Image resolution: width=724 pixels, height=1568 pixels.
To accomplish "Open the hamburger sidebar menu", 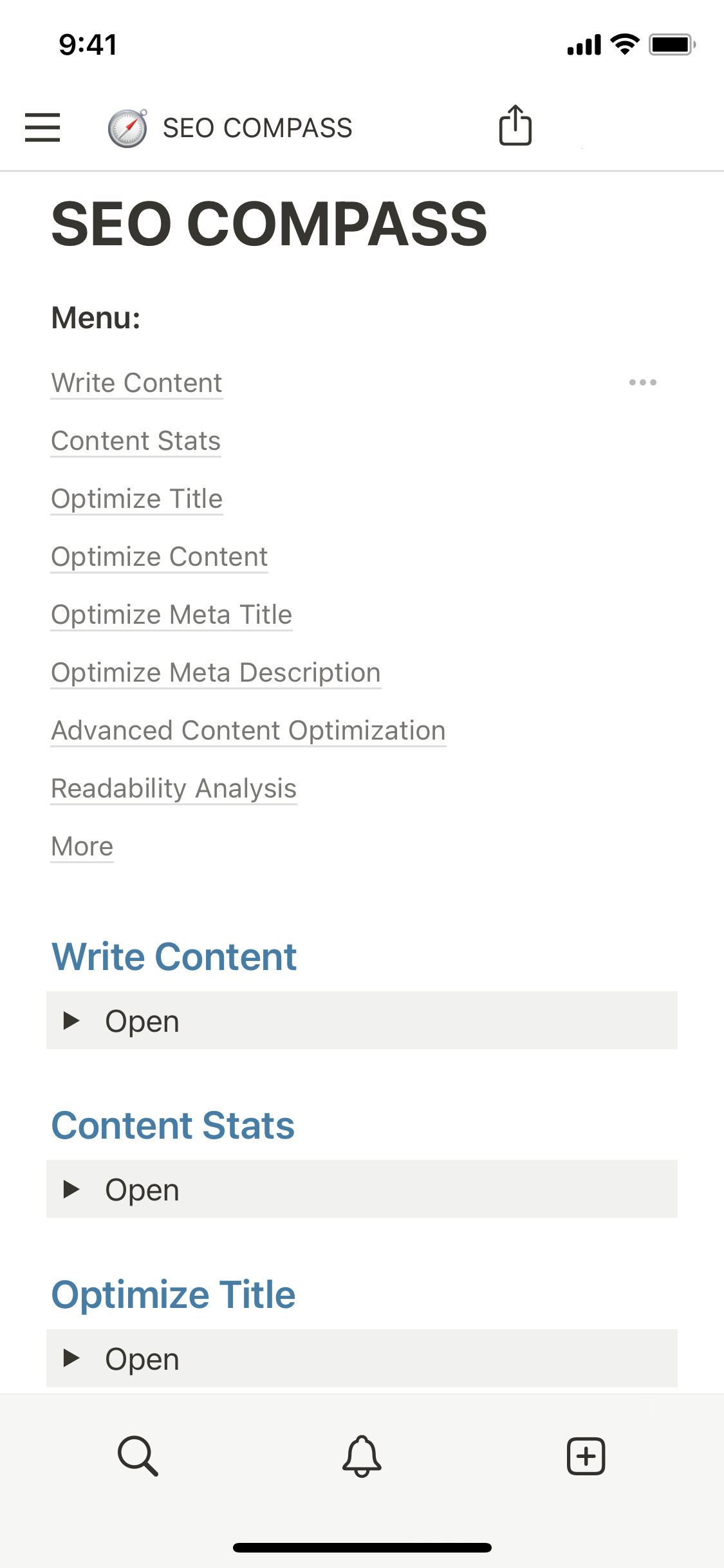I will (42, 127).
